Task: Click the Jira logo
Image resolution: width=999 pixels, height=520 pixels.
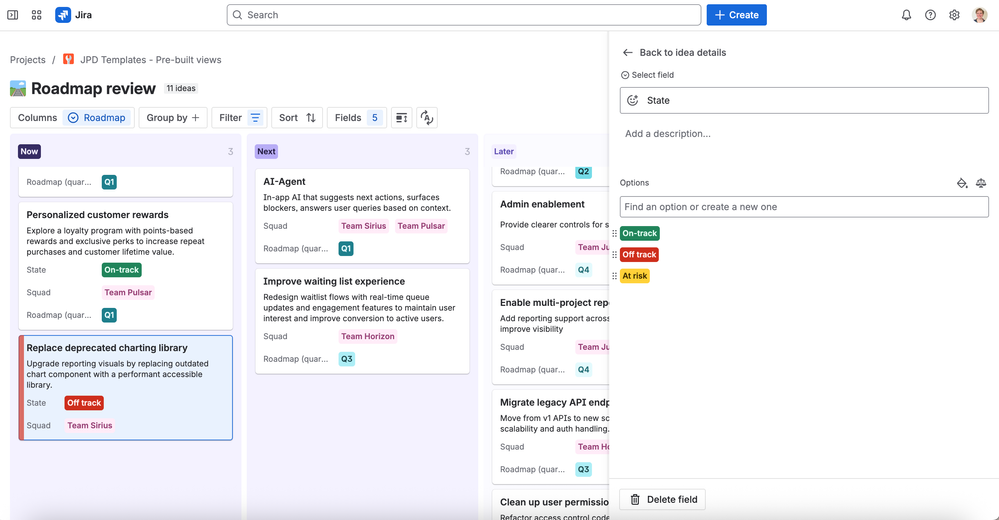Action: (63, 15)
